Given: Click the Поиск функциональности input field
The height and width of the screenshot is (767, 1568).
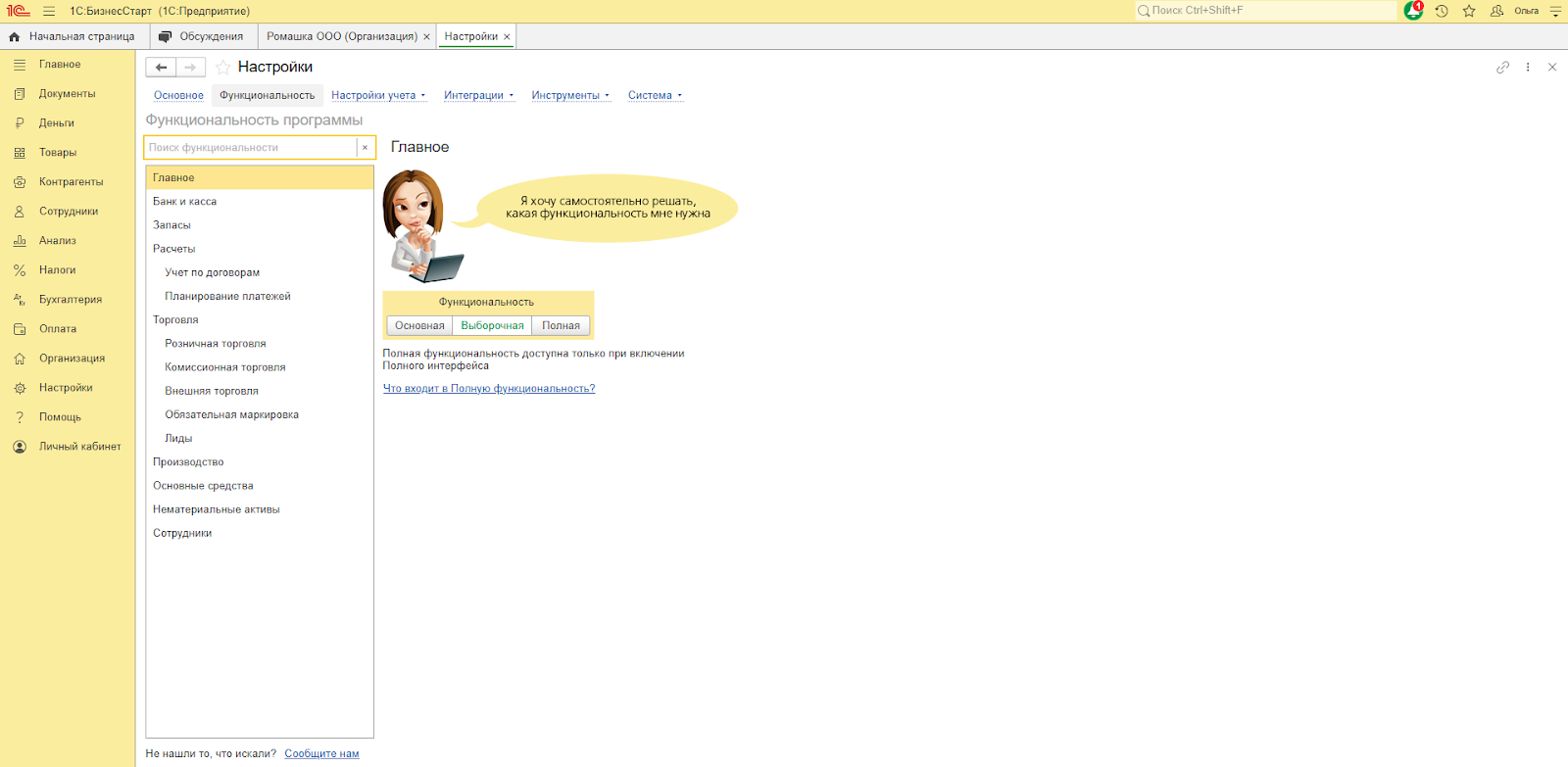Looking at the screenshot, I should click(251, 148).
